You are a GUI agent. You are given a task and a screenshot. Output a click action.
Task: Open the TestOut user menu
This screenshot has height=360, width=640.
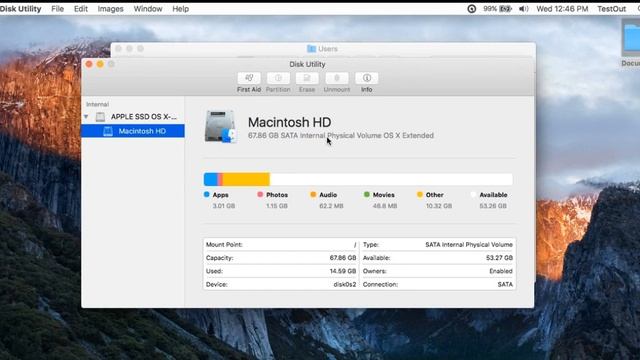[611, 9]
